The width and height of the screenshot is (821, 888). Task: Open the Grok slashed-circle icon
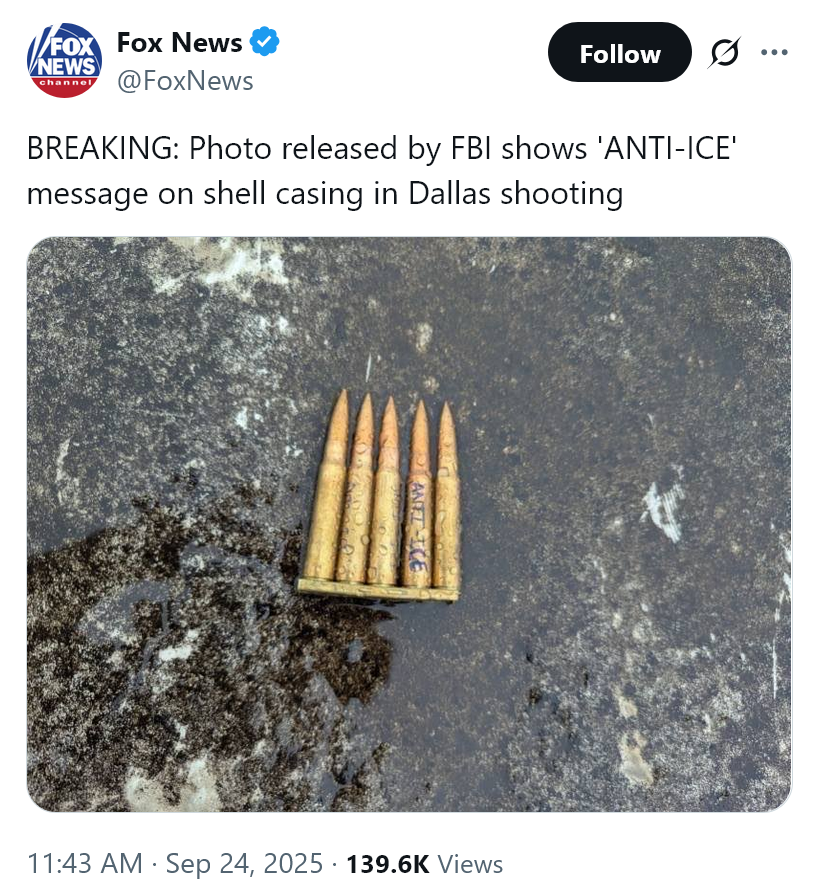pos(724,53)
